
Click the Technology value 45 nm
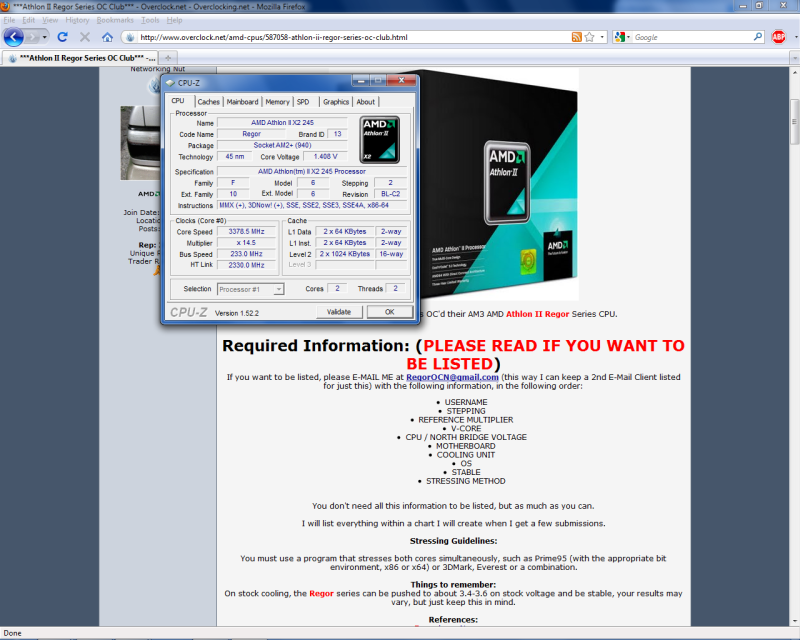235,157
